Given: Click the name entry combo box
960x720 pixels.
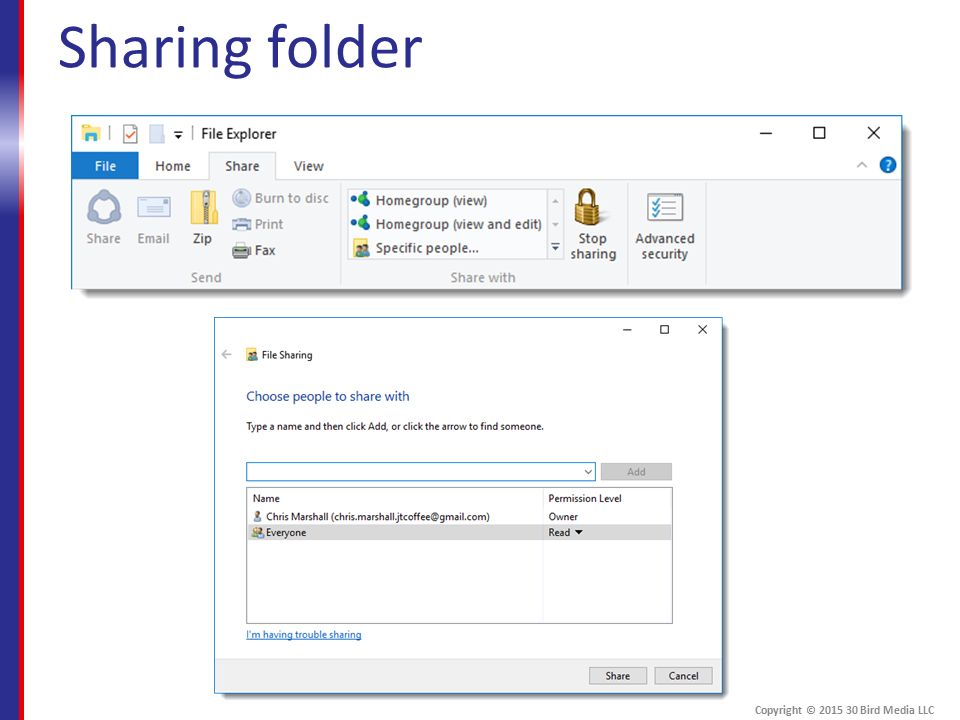Looking at the screenshot, I should tap(421, 471).
